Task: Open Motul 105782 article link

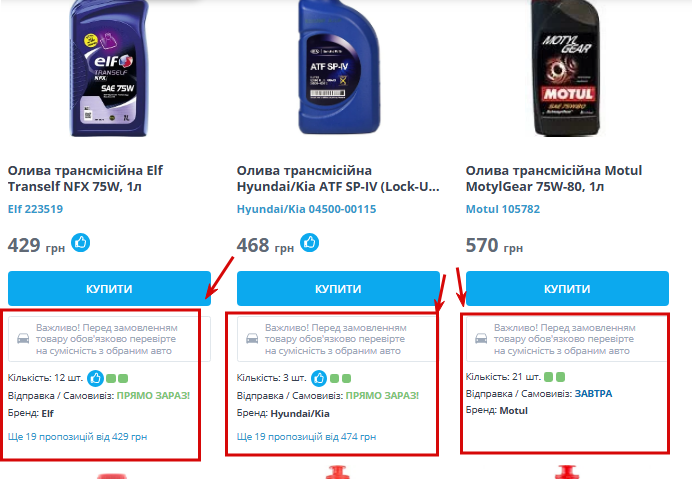Action: [x=503, y=209]
